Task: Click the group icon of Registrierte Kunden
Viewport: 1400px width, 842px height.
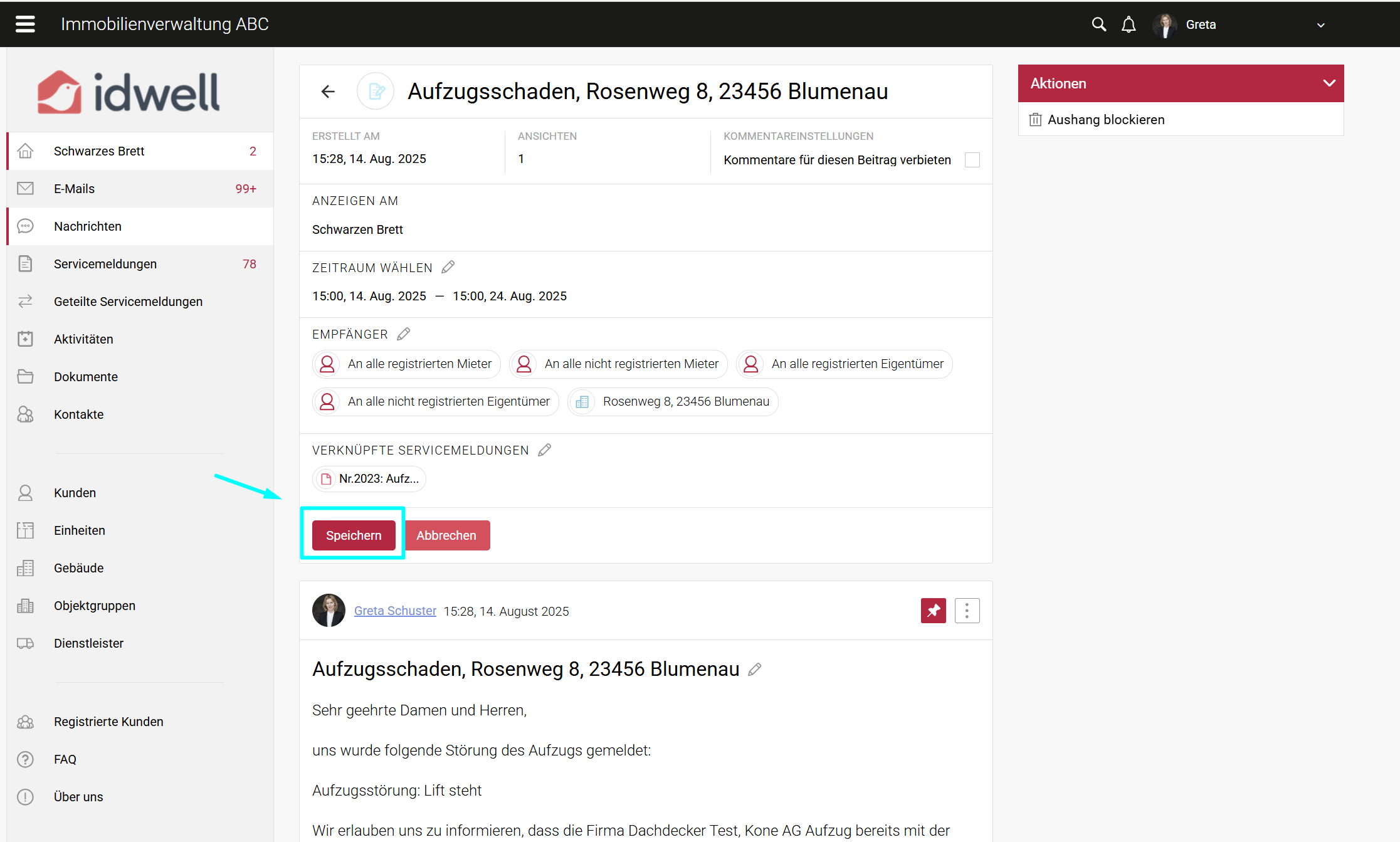Action: (x=25, y=722)
